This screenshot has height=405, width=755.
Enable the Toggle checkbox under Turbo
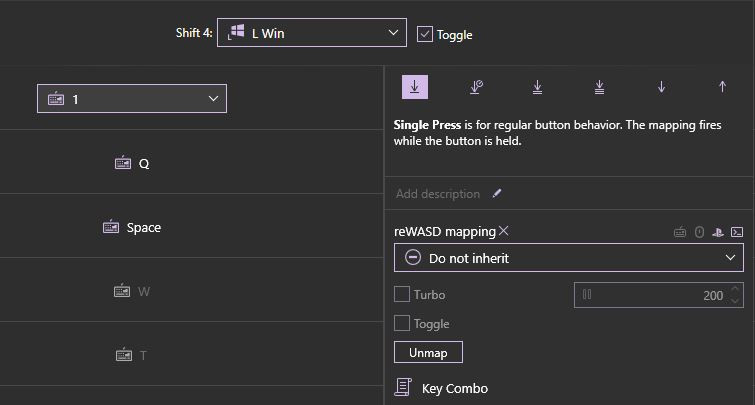coord(402,324)
